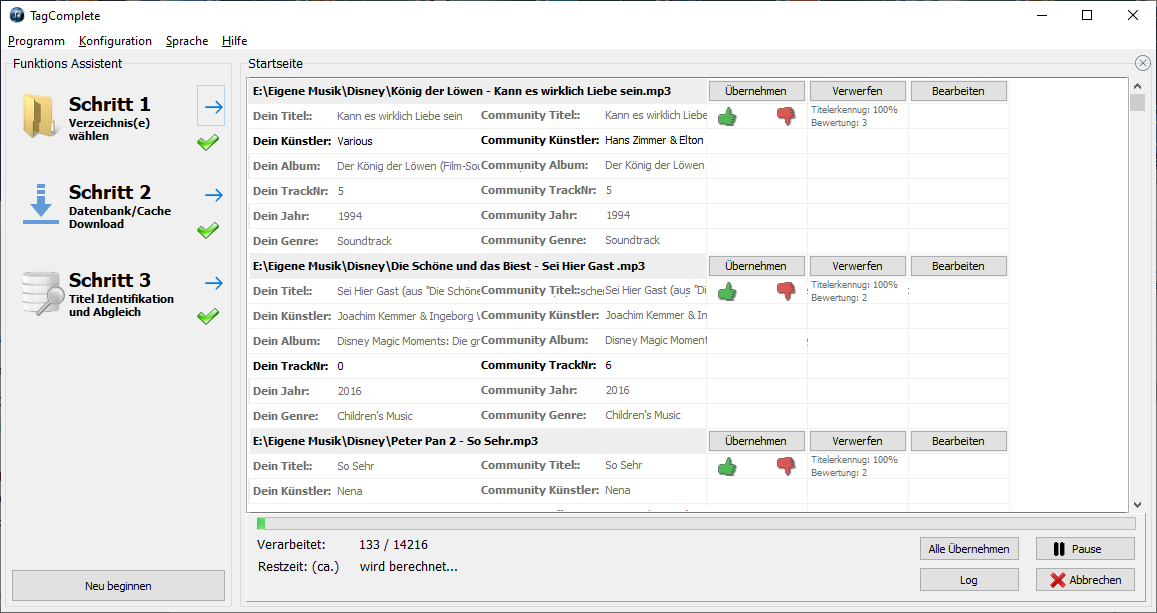The image size is (1157, 613).
Task: Click the scroll up arrow of results list
Action: 1137,86
